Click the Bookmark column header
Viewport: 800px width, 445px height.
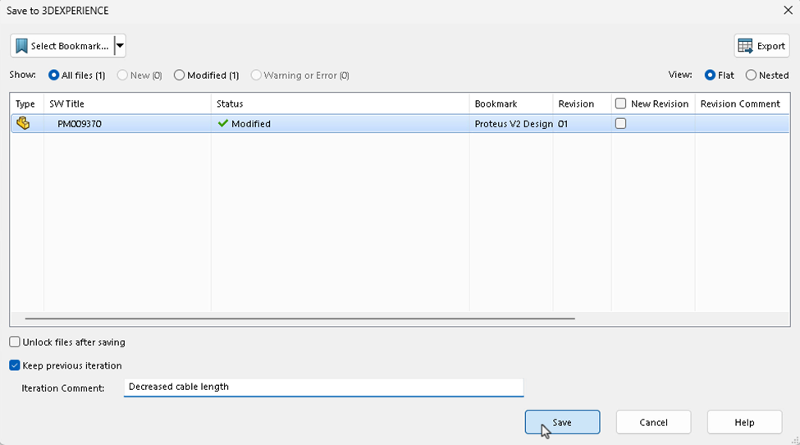(511, 104)
